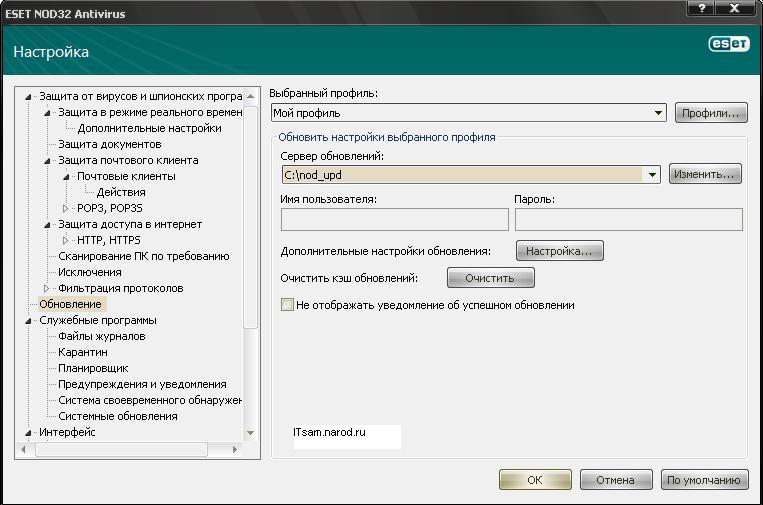Collapse the 'Служебные программы' tree node
The height and width of the screenshot is (505, 763).
pos(28,320)
